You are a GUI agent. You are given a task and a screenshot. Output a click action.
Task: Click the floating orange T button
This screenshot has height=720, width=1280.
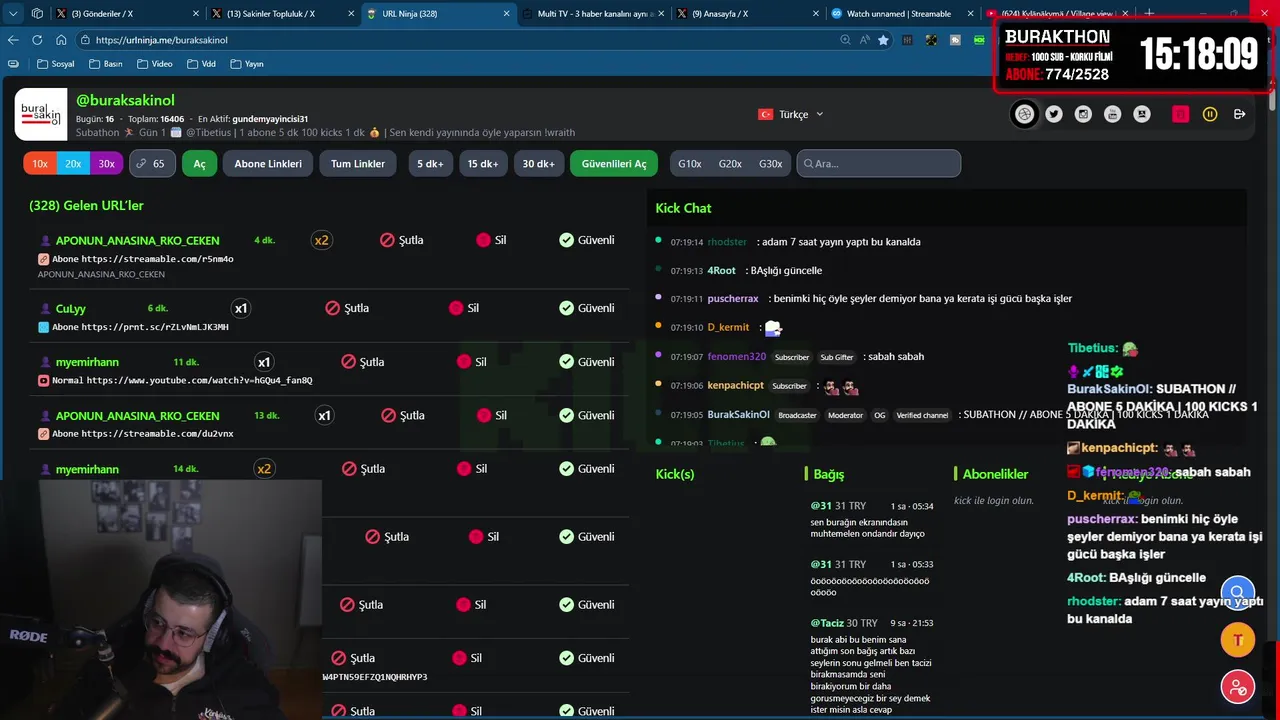tap(1237, 640)
